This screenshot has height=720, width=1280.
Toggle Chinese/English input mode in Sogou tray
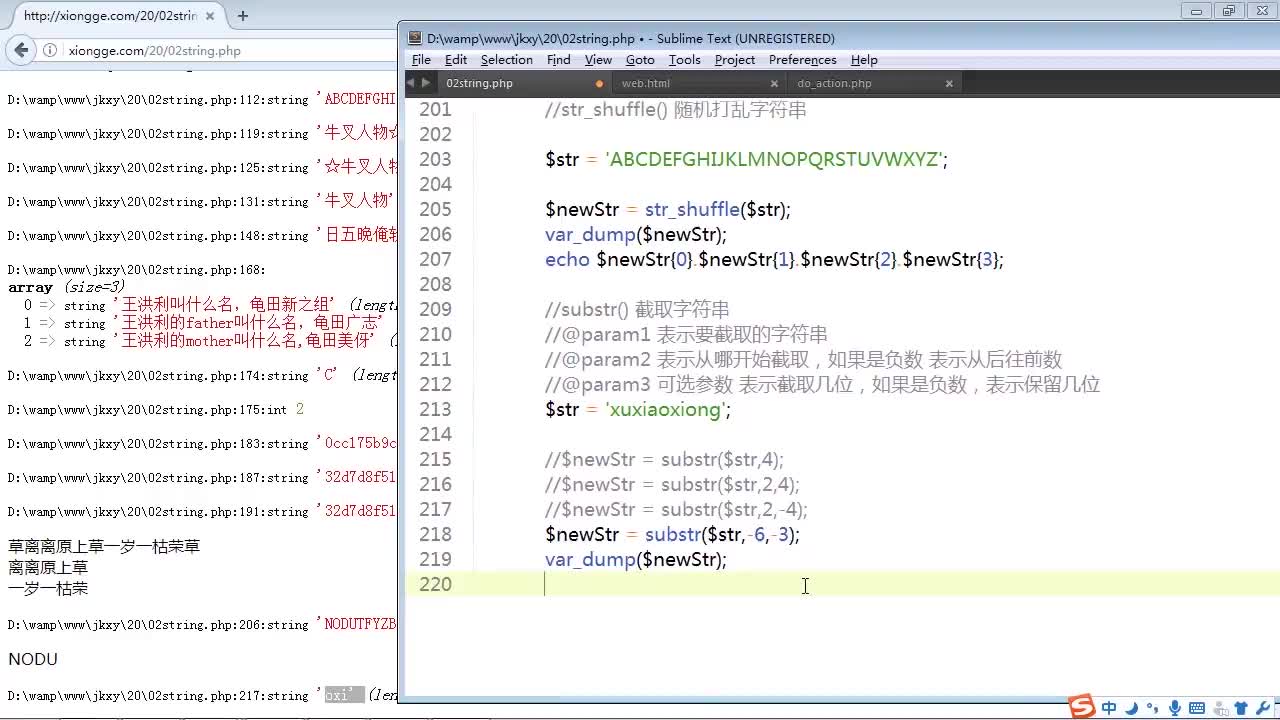(1108, 707)
